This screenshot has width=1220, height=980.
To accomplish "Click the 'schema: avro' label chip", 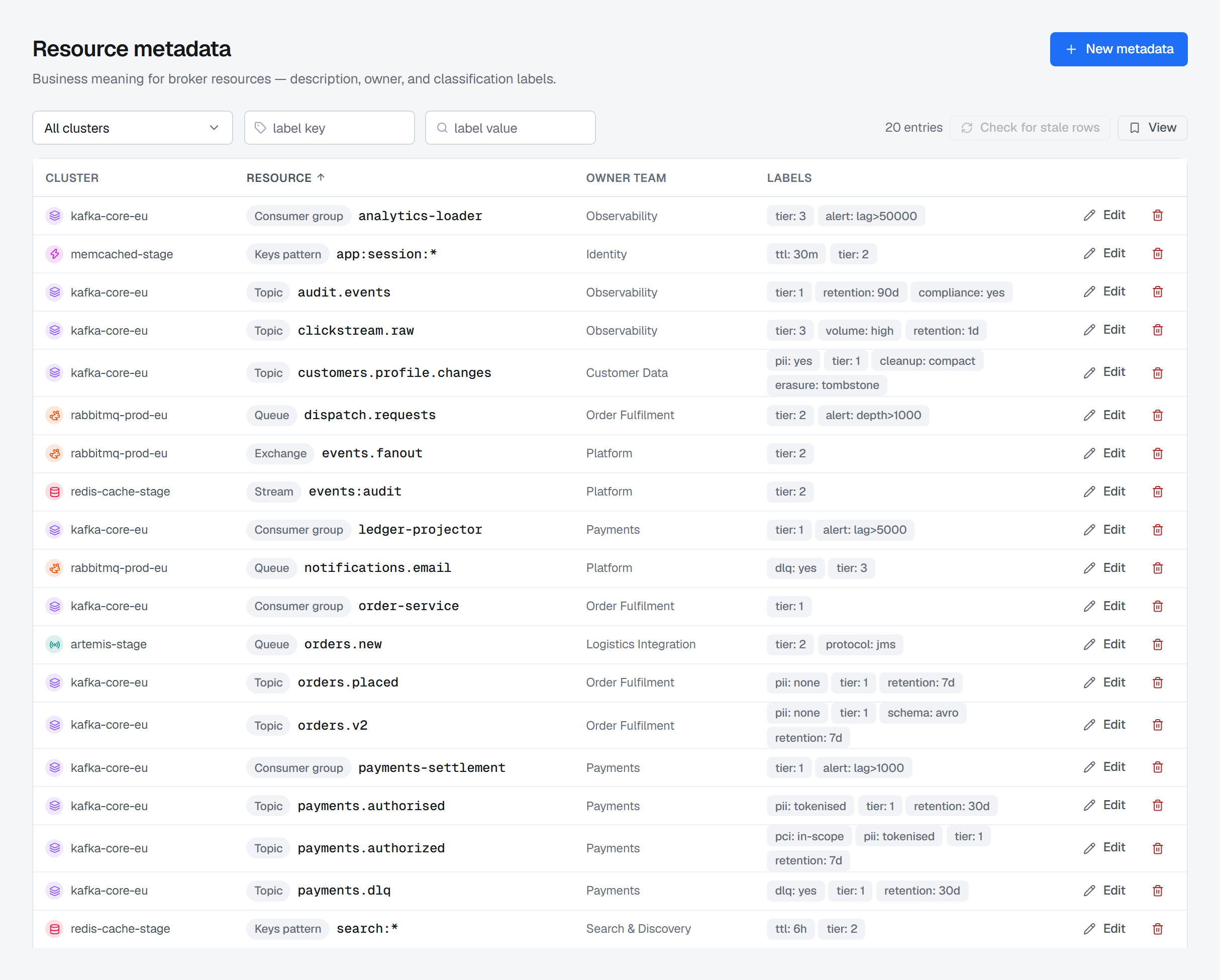I will (923, 713).
